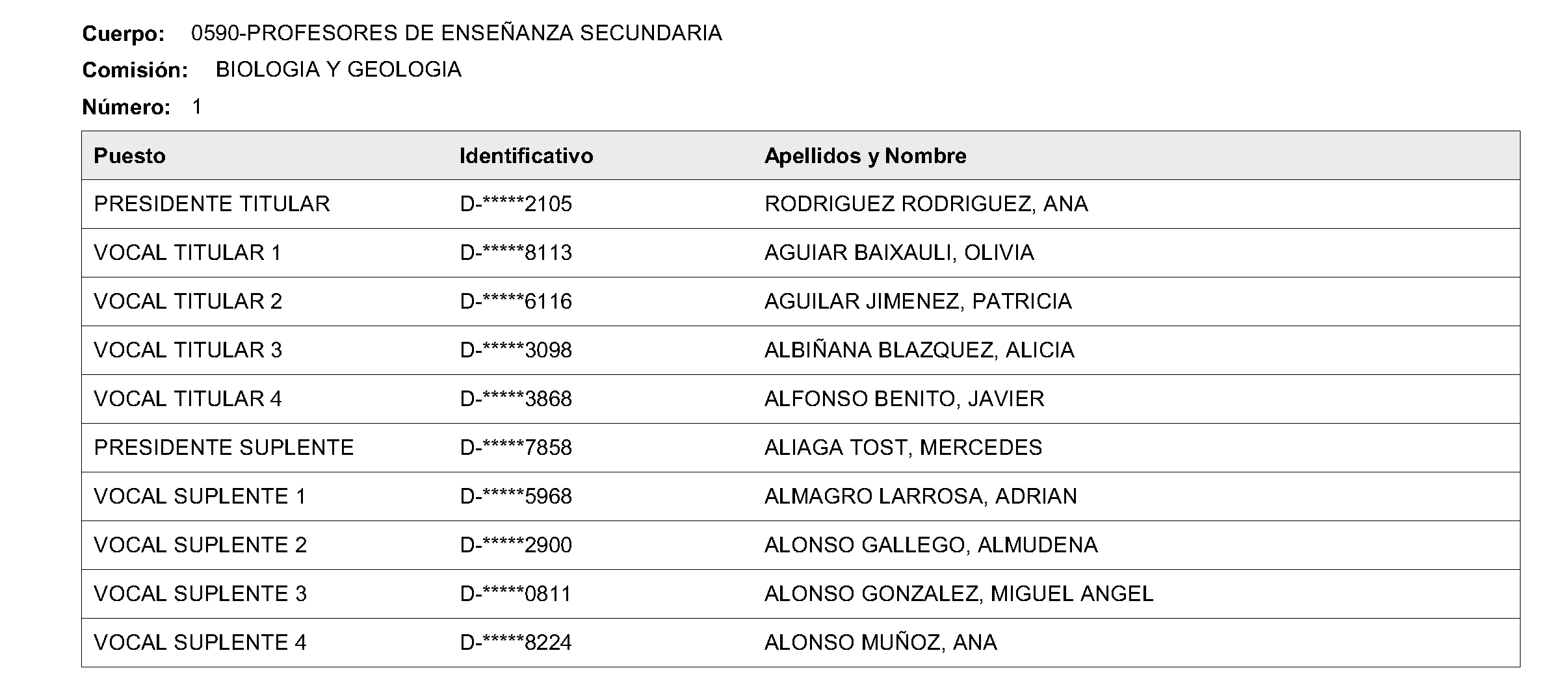The width and height of the screenshot is (1568, 681).
Task: Select the Identificativo column header
Action: pos(526,156)
